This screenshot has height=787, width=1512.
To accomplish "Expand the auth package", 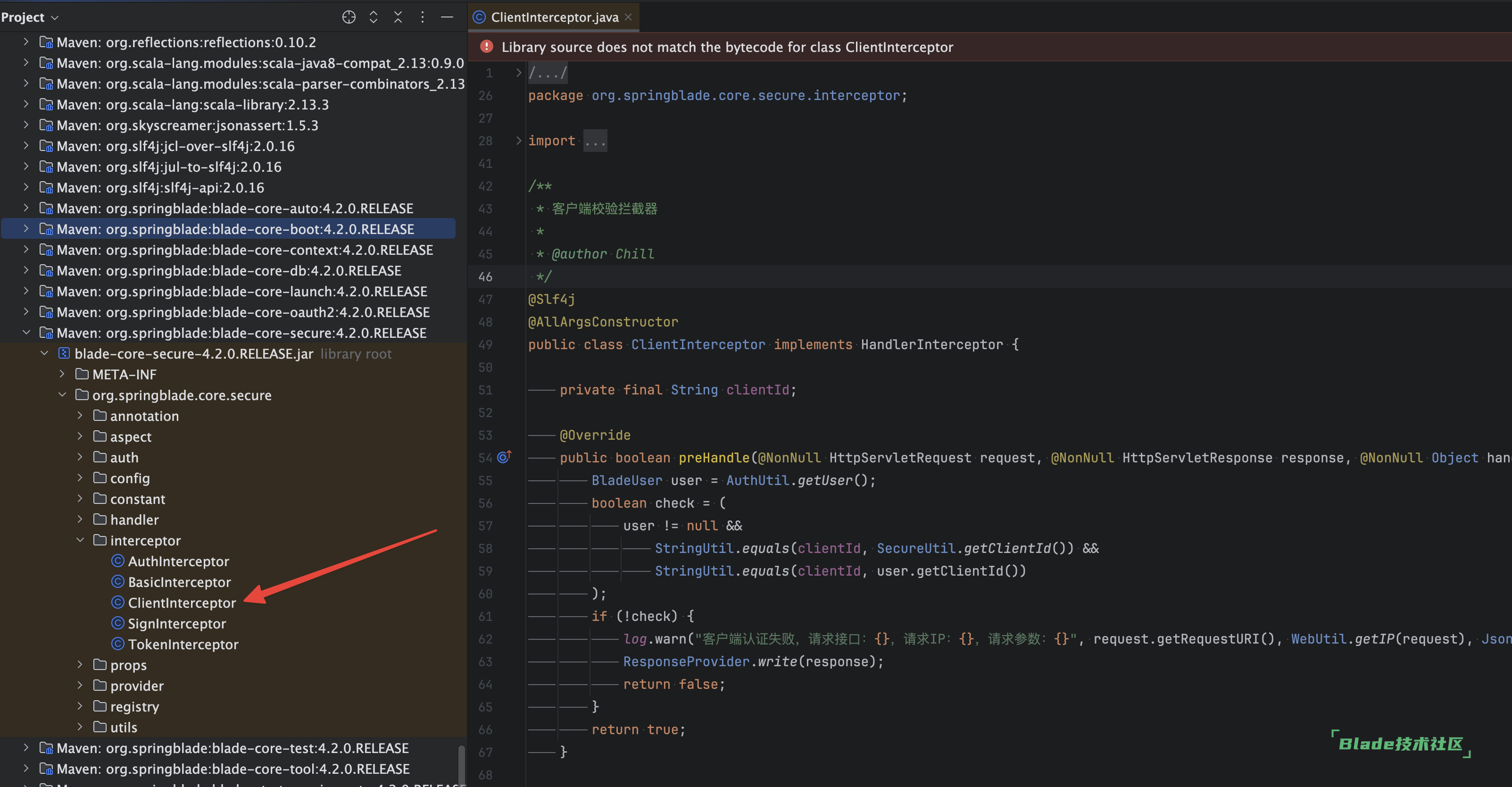I will [x=81, y=457].
